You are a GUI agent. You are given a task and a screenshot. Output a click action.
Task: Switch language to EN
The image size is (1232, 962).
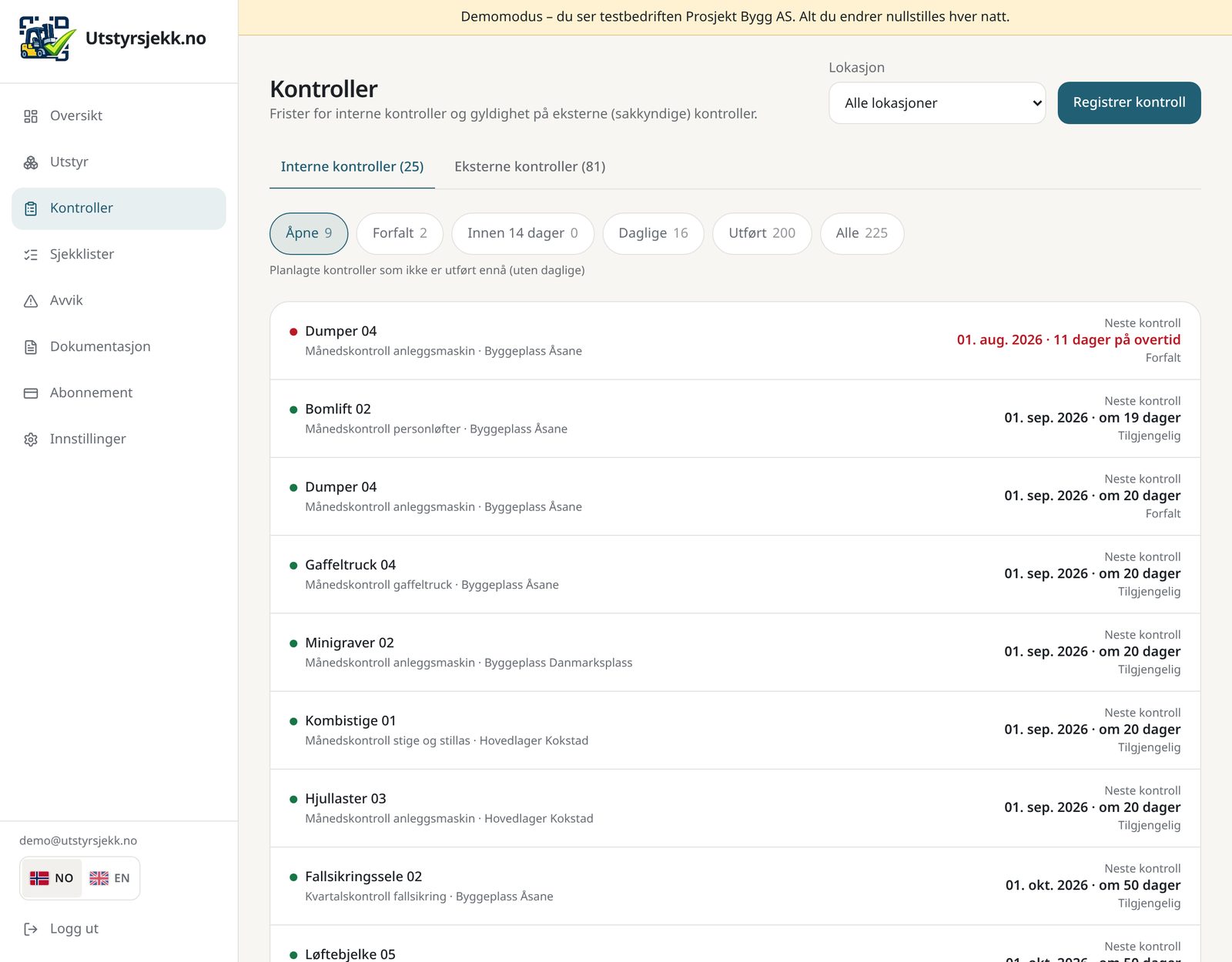coord(109,878)
